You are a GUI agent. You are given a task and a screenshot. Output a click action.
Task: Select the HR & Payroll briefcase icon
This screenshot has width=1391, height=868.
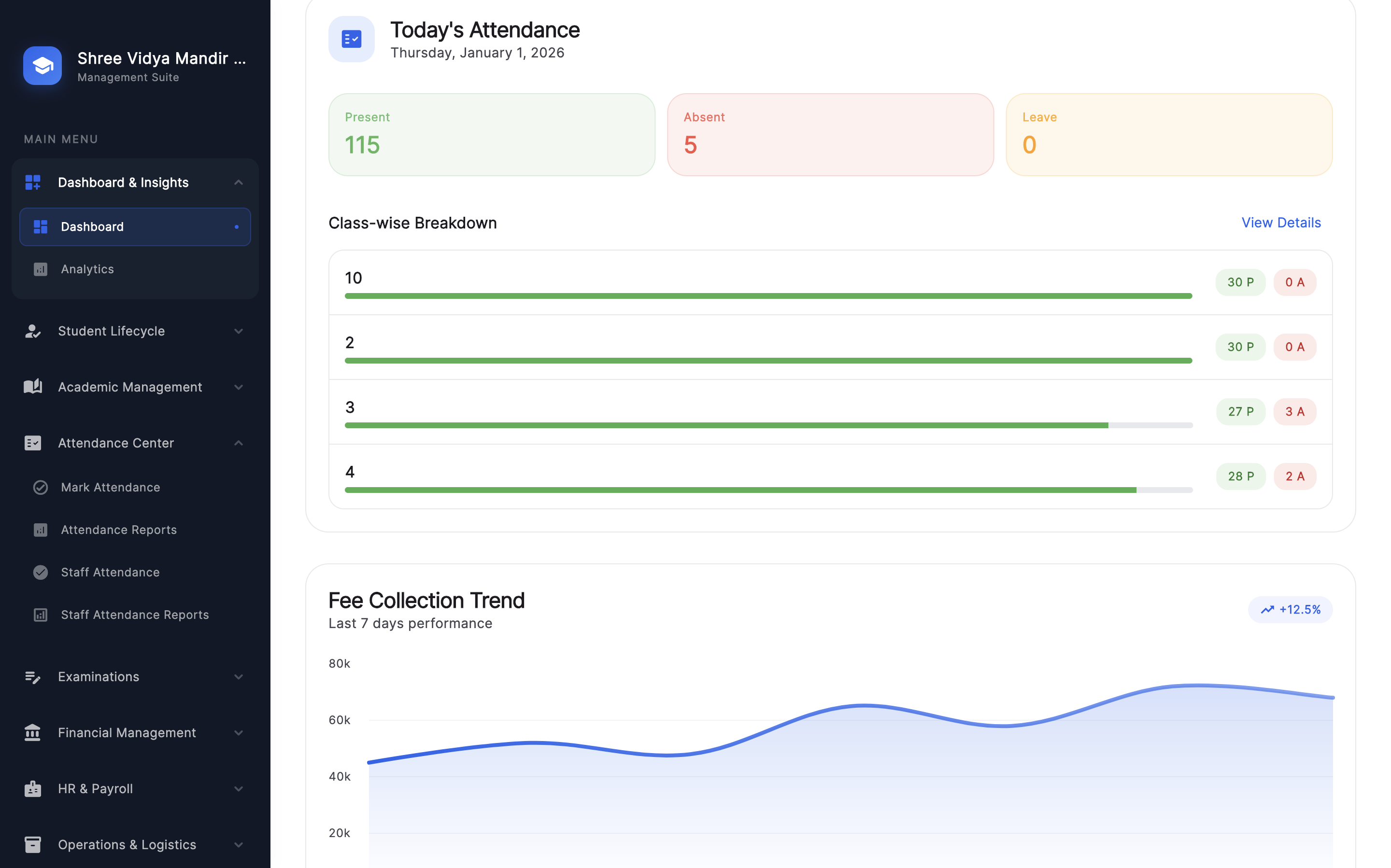point(33,788)
